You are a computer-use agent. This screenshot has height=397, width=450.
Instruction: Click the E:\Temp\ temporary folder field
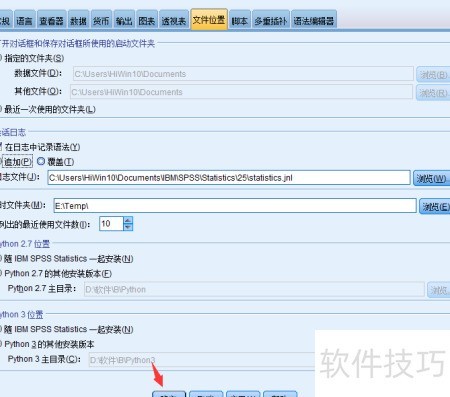click(x=235, y=206)
